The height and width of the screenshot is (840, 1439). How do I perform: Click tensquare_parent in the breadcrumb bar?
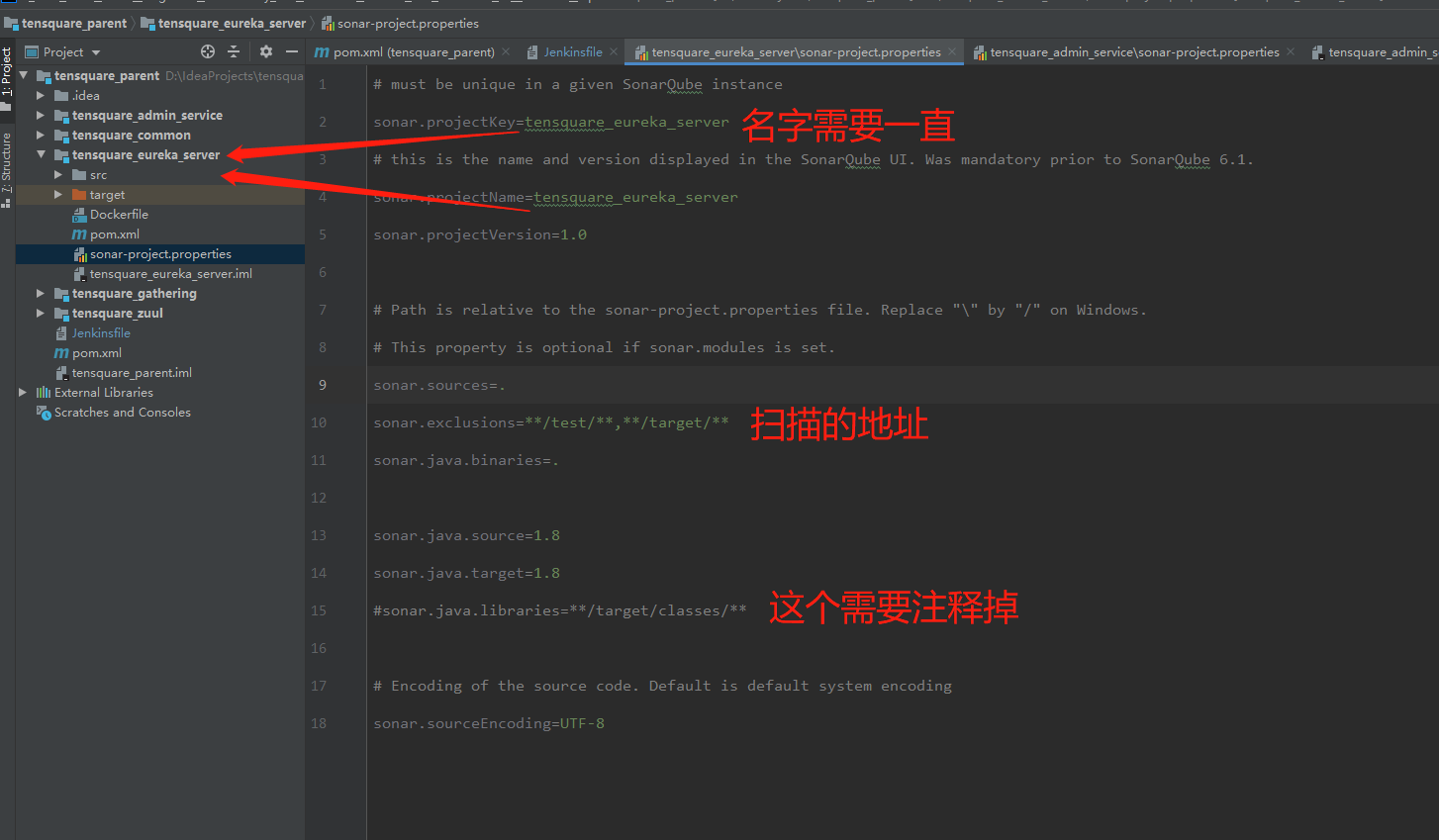tap(65, 23)
